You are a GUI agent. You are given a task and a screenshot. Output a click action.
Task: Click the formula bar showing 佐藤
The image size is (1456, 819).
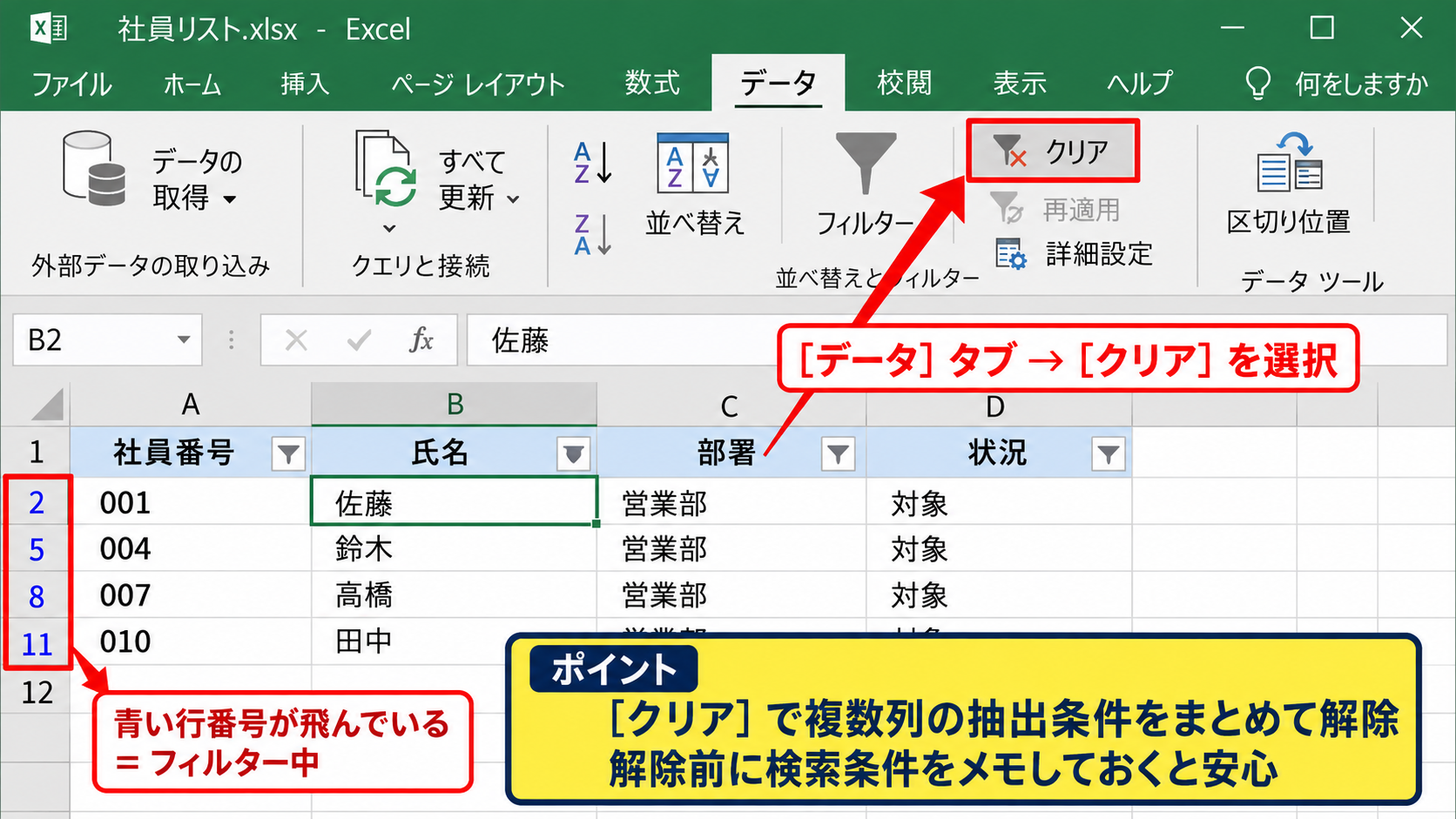[x=957, y=340]
